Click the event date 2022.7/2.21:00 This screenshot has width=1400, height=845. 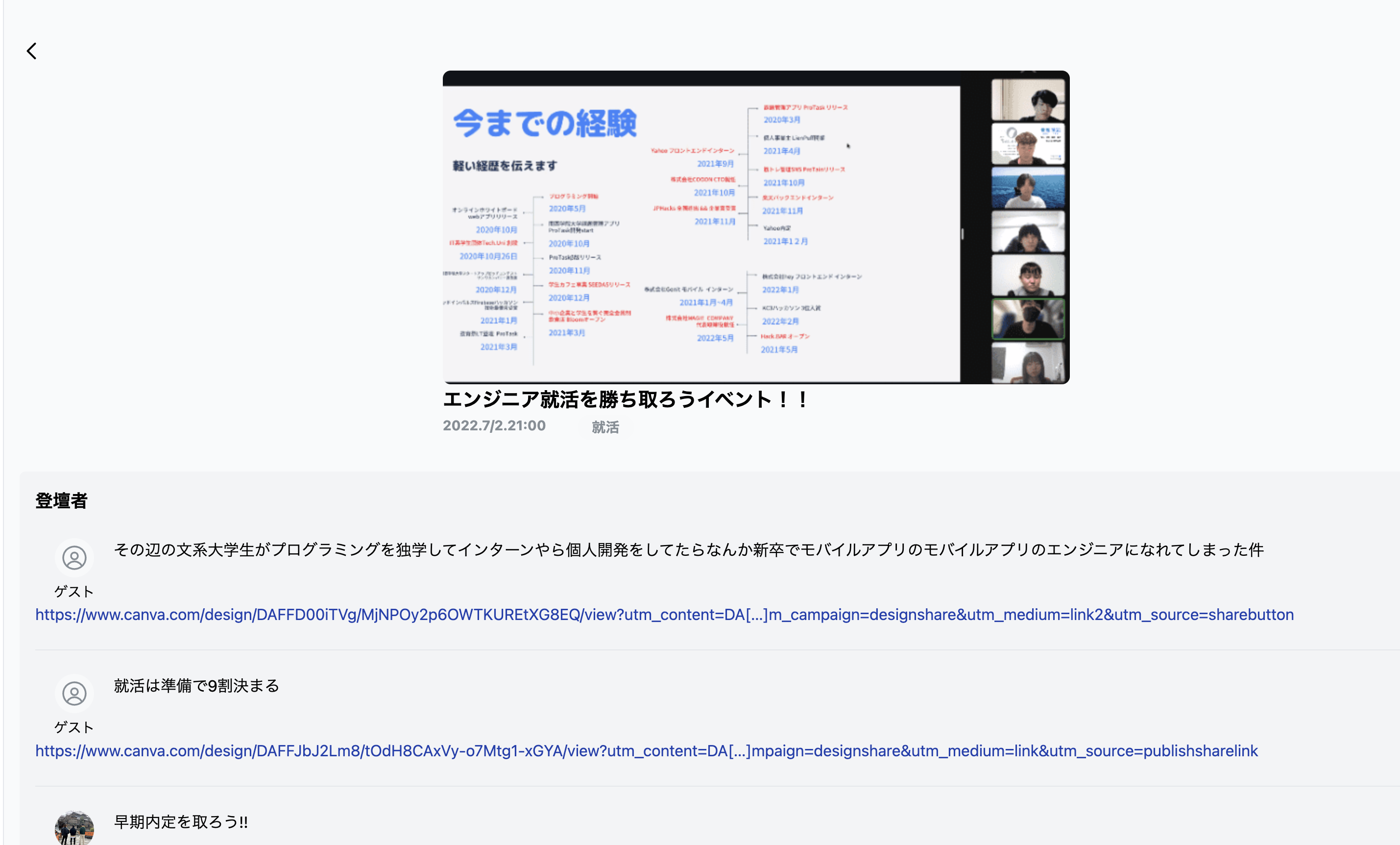(494, 425)
